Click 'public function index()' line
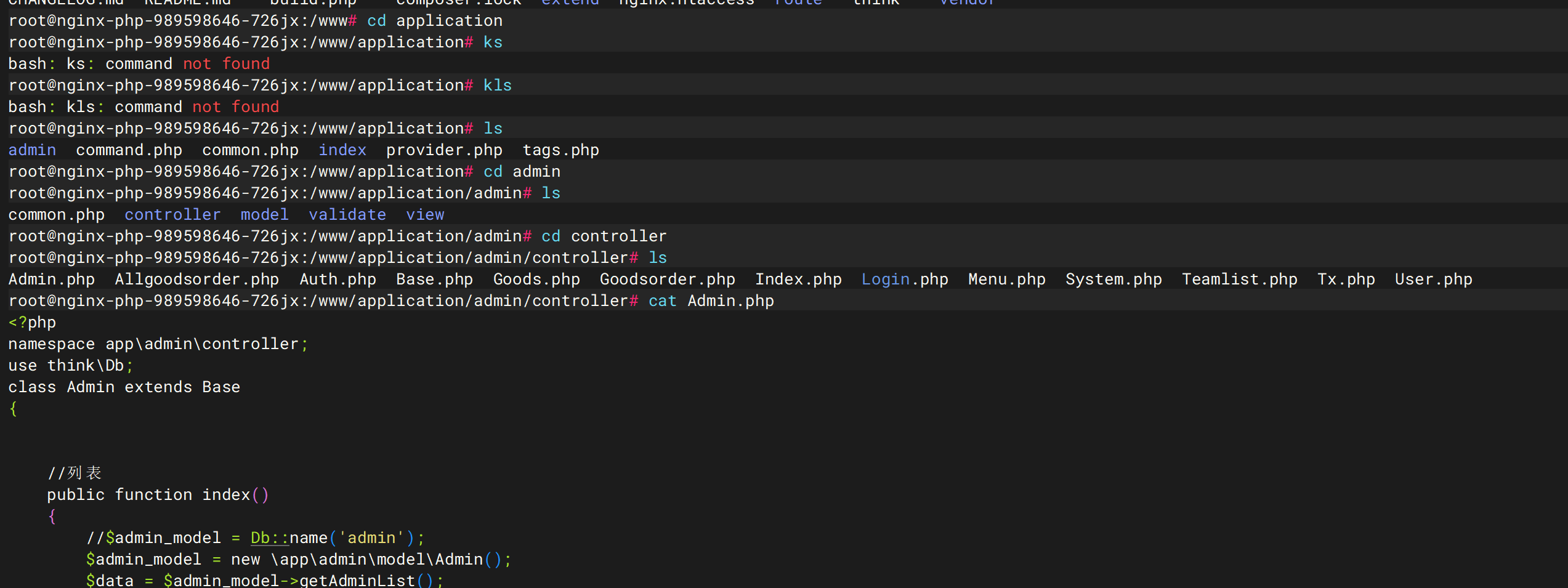This screenshot has width=1568, height=588. pos(158,494)
